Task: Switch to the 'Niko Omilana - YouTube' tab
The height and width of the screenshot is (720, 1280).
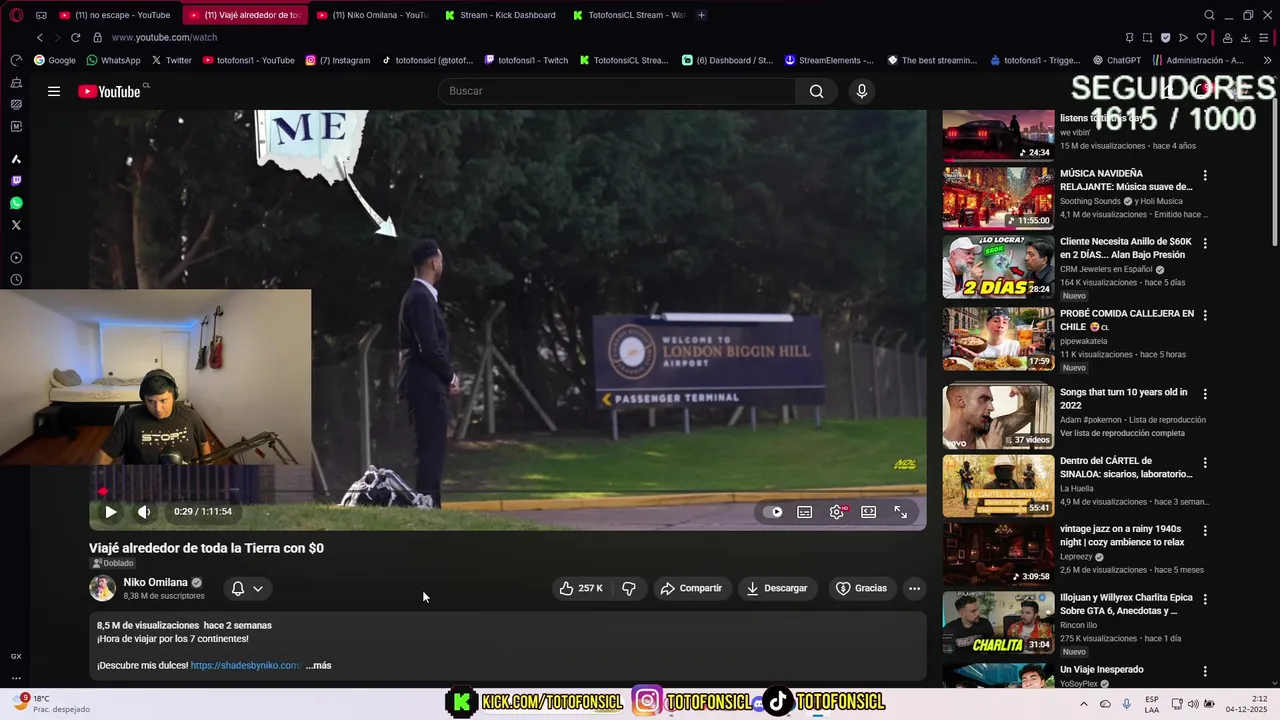Action: (x=373, y=15)
